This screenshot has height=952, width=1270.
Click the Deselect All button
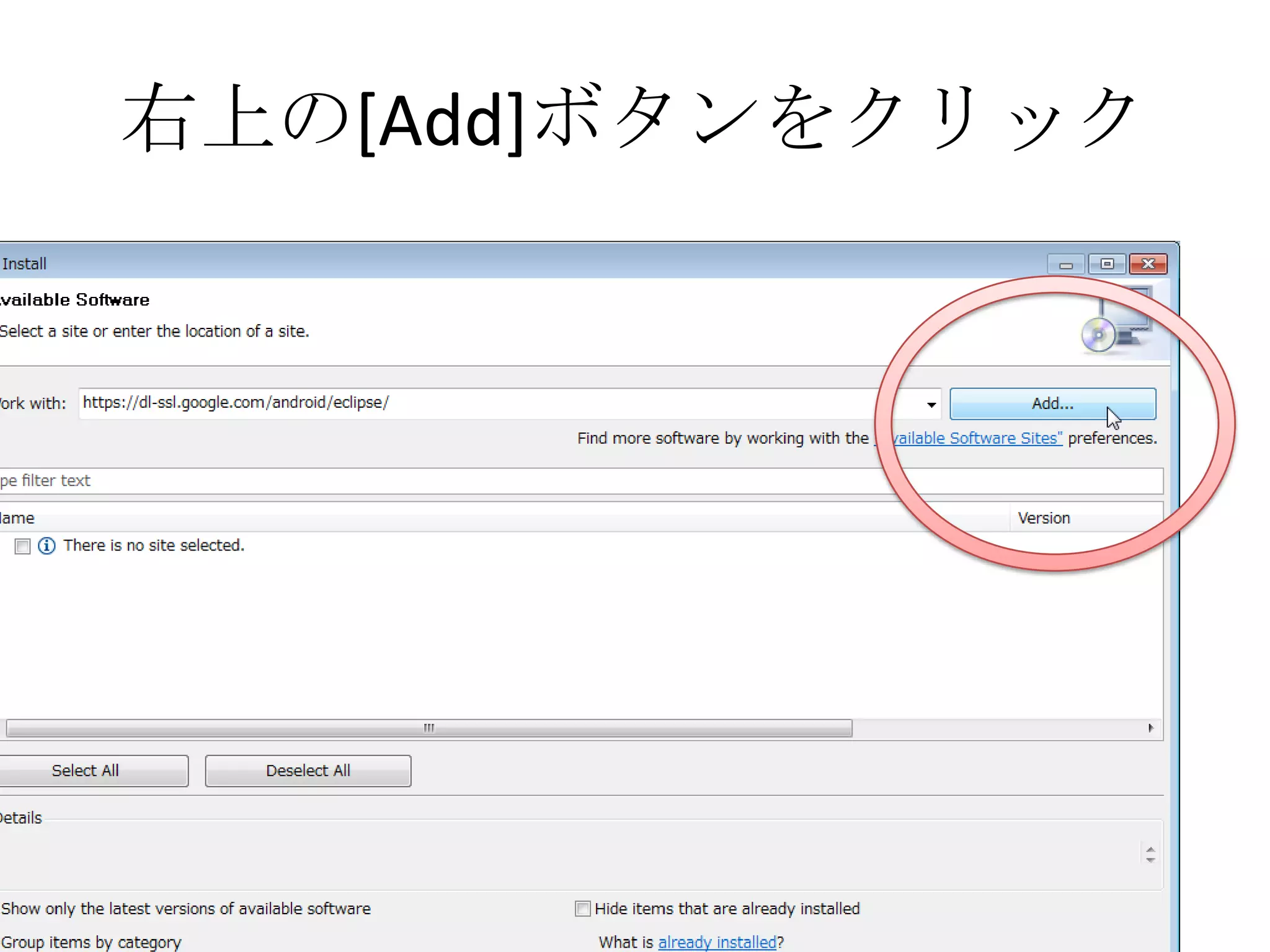[x=308, y=770]
